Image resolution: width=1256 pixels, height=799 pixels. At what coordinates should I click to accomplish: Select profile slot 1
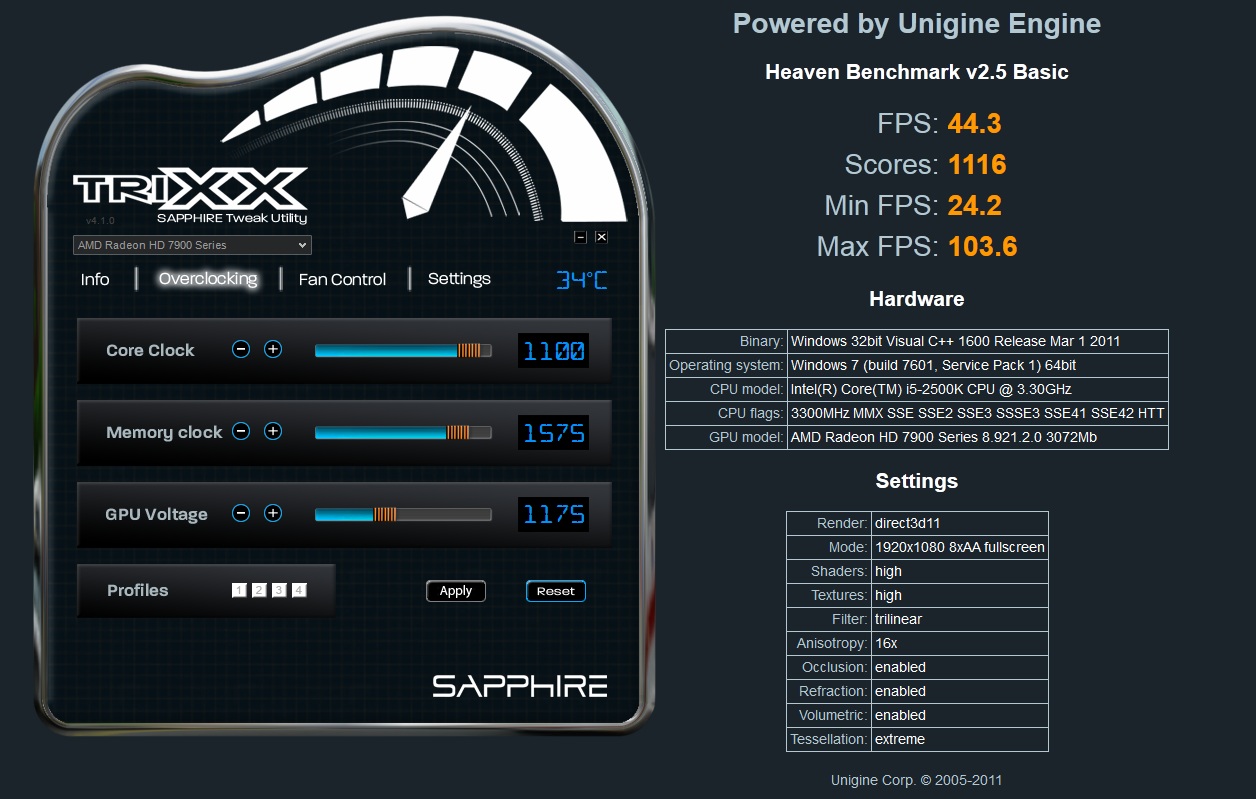(239, 590)
